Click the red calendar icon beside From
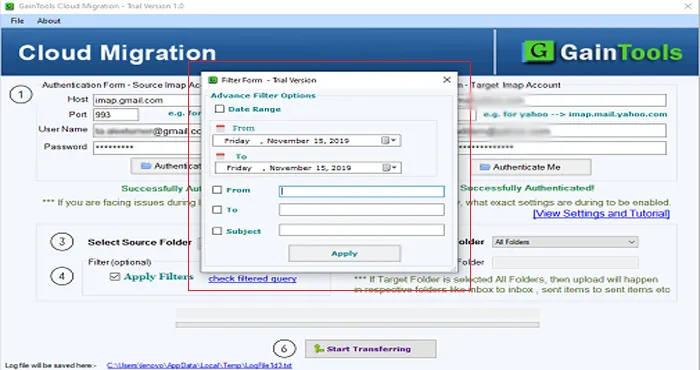700x370 pixels. pos(221,129)
